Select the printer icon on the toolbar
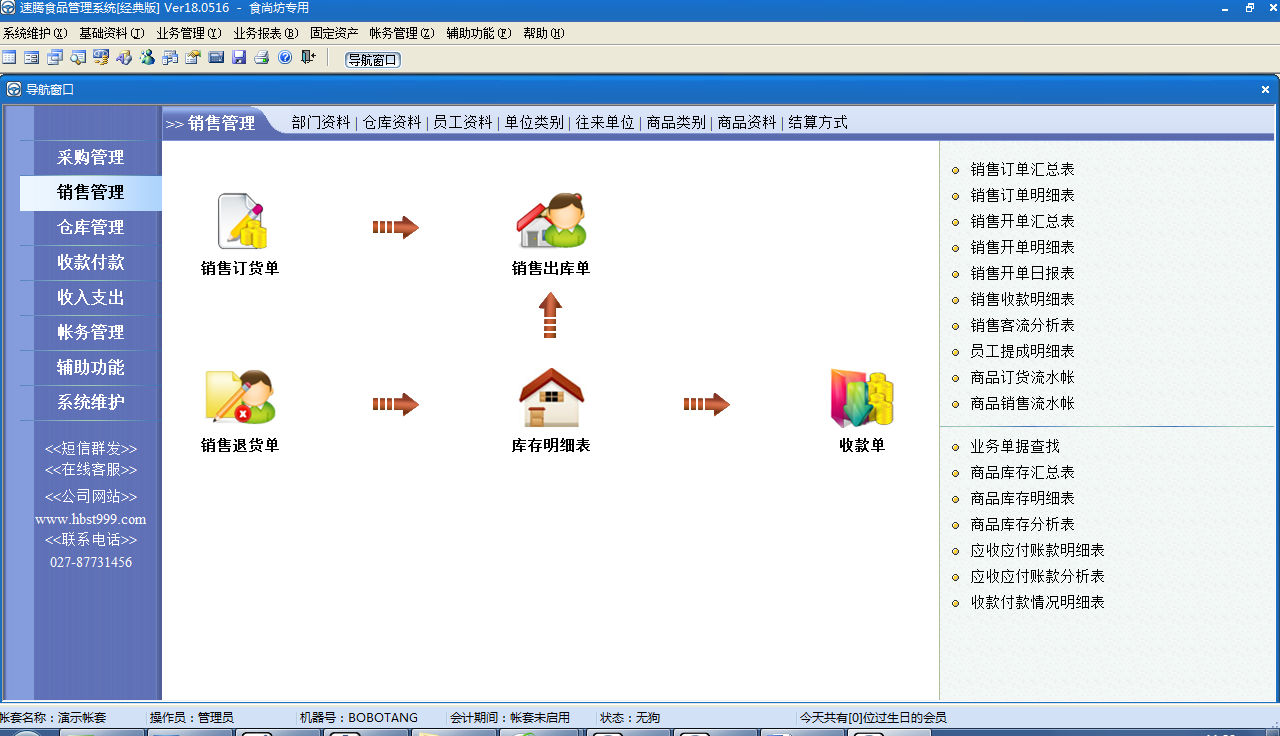 click(x=261, y=57)
